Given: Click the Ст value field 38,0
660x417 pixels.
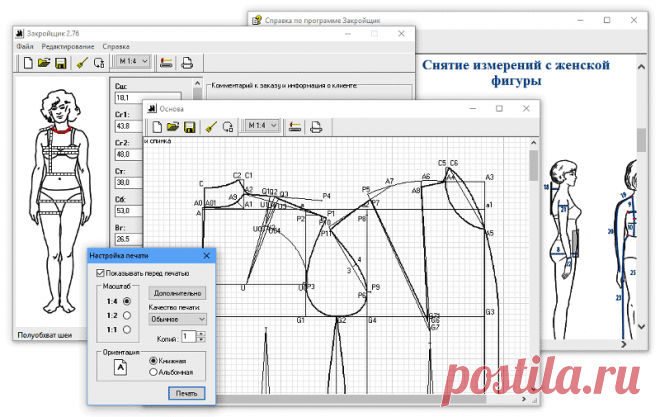Looking at the screenshot, I should [128, 182].
